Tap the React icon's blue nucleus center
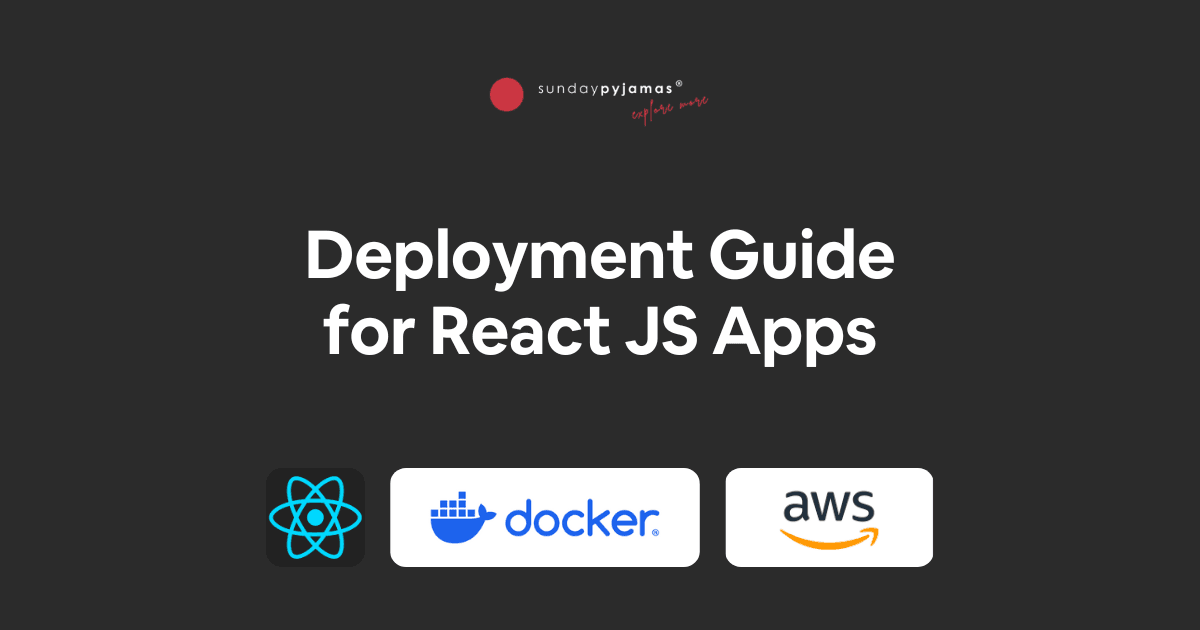This screenshot has width=1200, height=630. [x=315, y=517]
